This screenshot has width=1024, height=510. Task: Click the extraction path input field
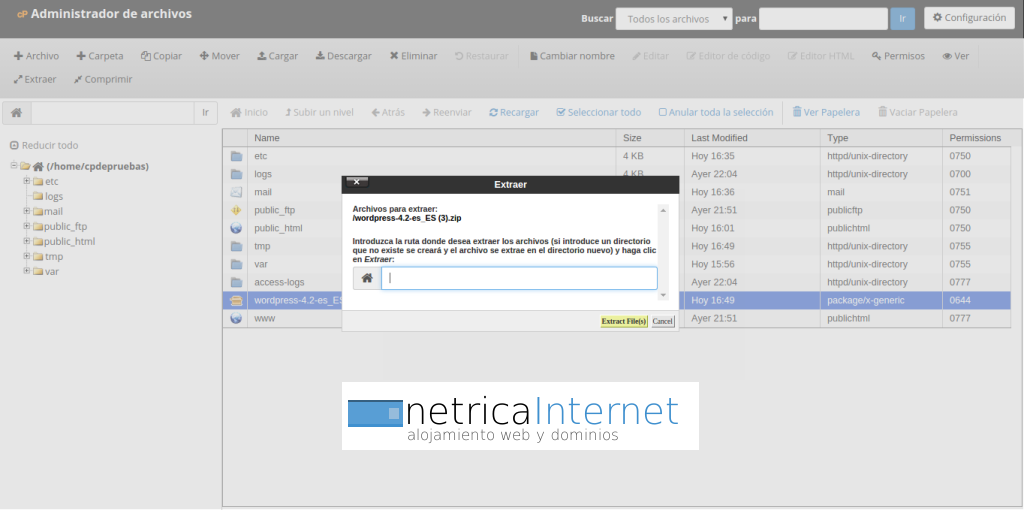tap(519, 278)
